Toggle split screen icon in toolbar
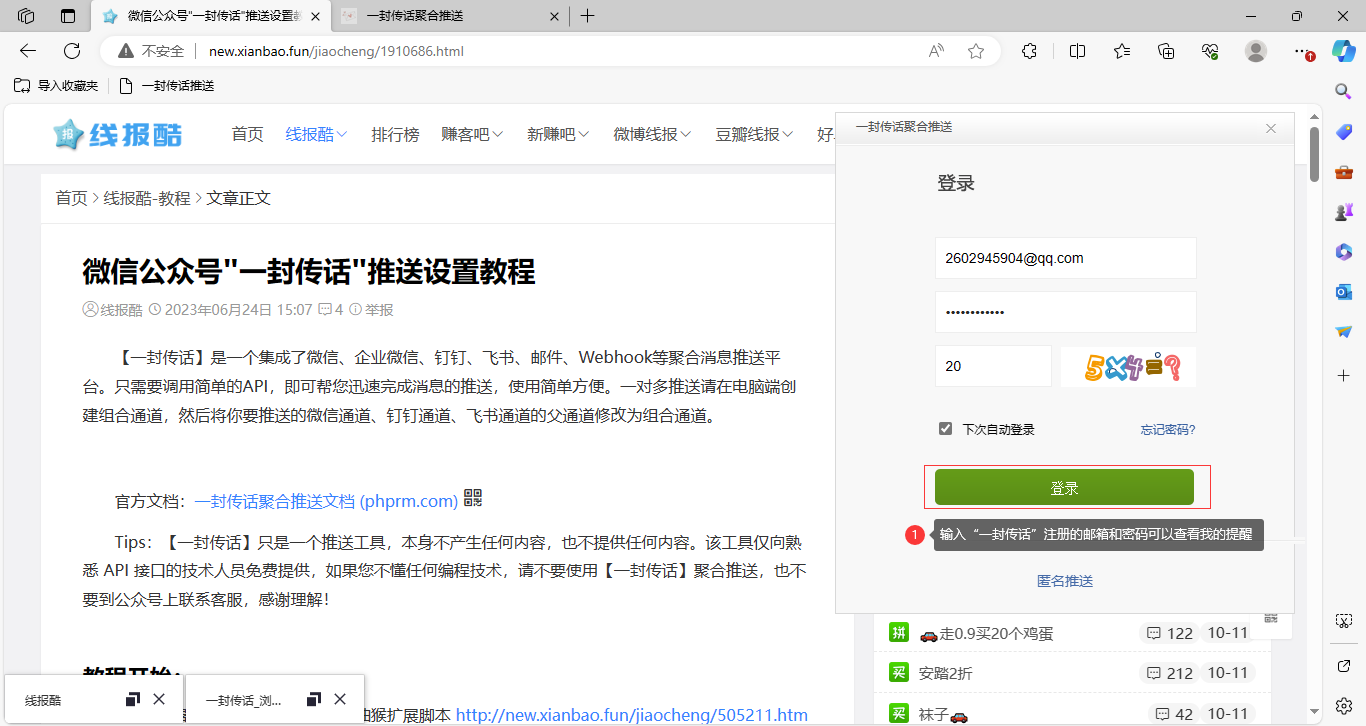Screen dimensions: 1366x726 tap(1077, 51)
